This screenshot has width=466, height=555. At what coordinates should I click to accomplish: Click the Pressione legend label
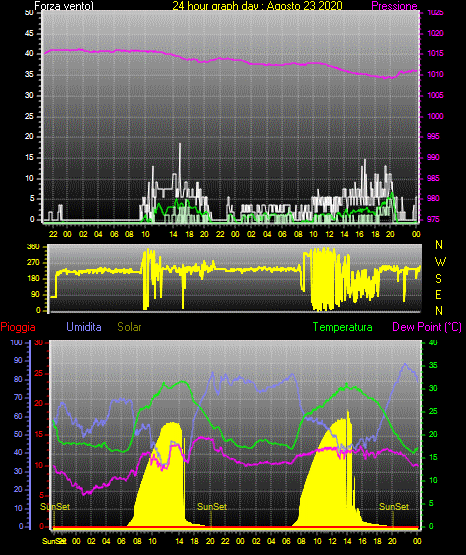[x=394, y=6]
